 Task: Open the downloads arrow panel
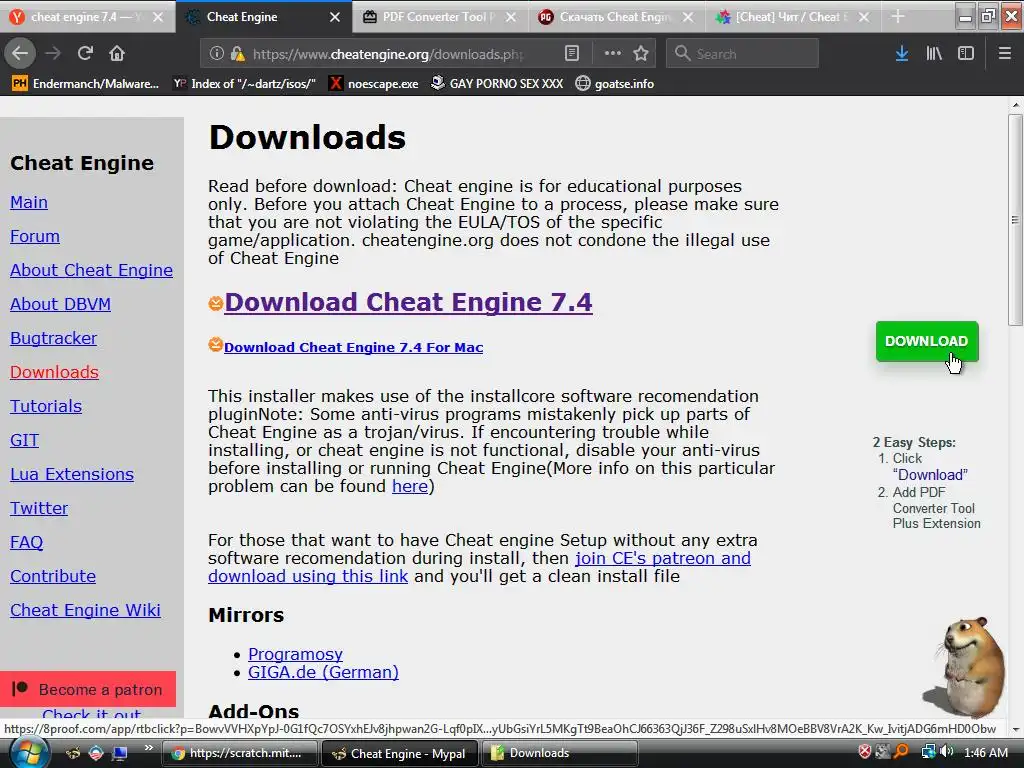point(902,54)
